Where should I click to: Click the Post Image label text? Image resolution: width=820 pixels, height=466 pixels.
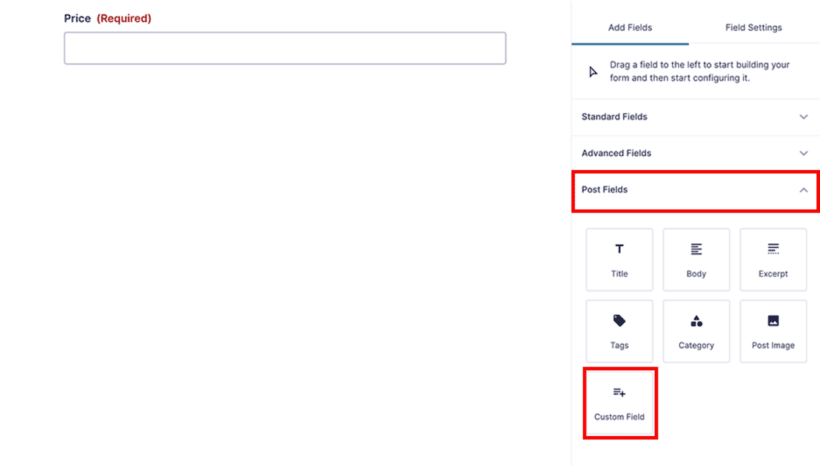(773, 346)
